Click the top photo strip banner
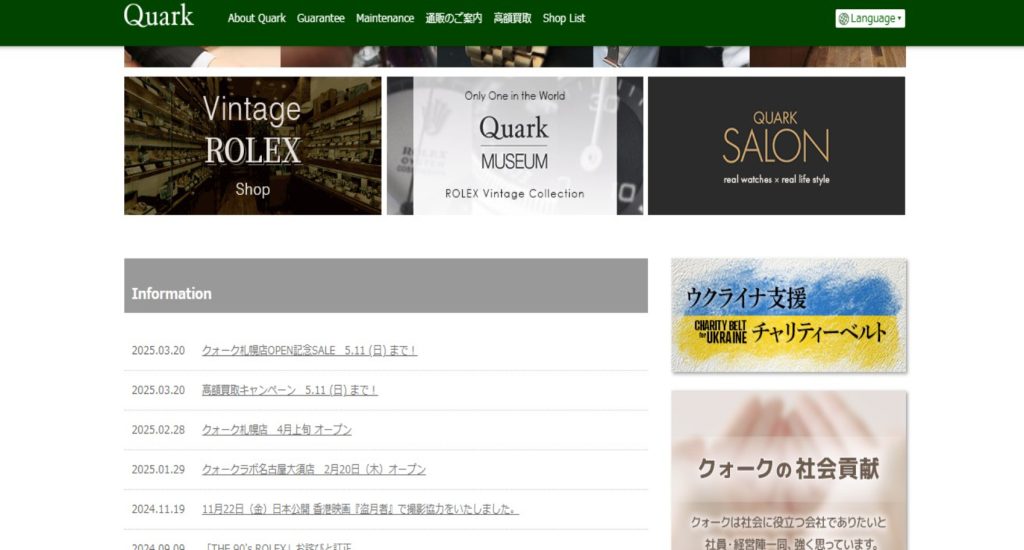This screenshot has width=1024, height=550. (x=515, y=56)
